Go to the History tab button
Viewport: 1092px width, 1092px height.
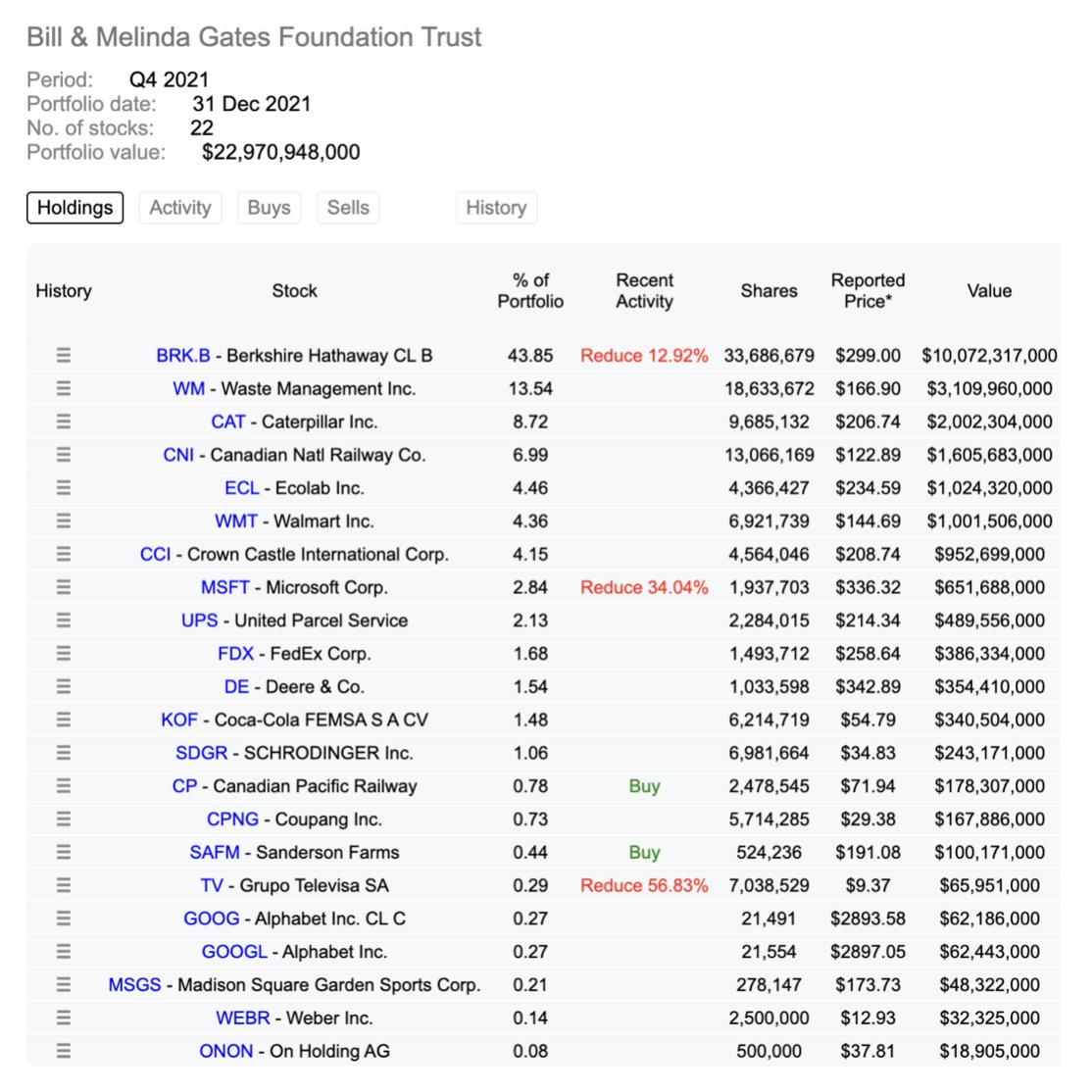pyautogui.click(x=497, y=208)
